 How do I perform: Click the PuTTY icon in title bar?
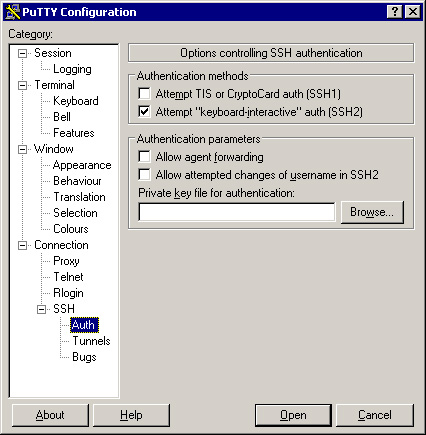point(12,12)
